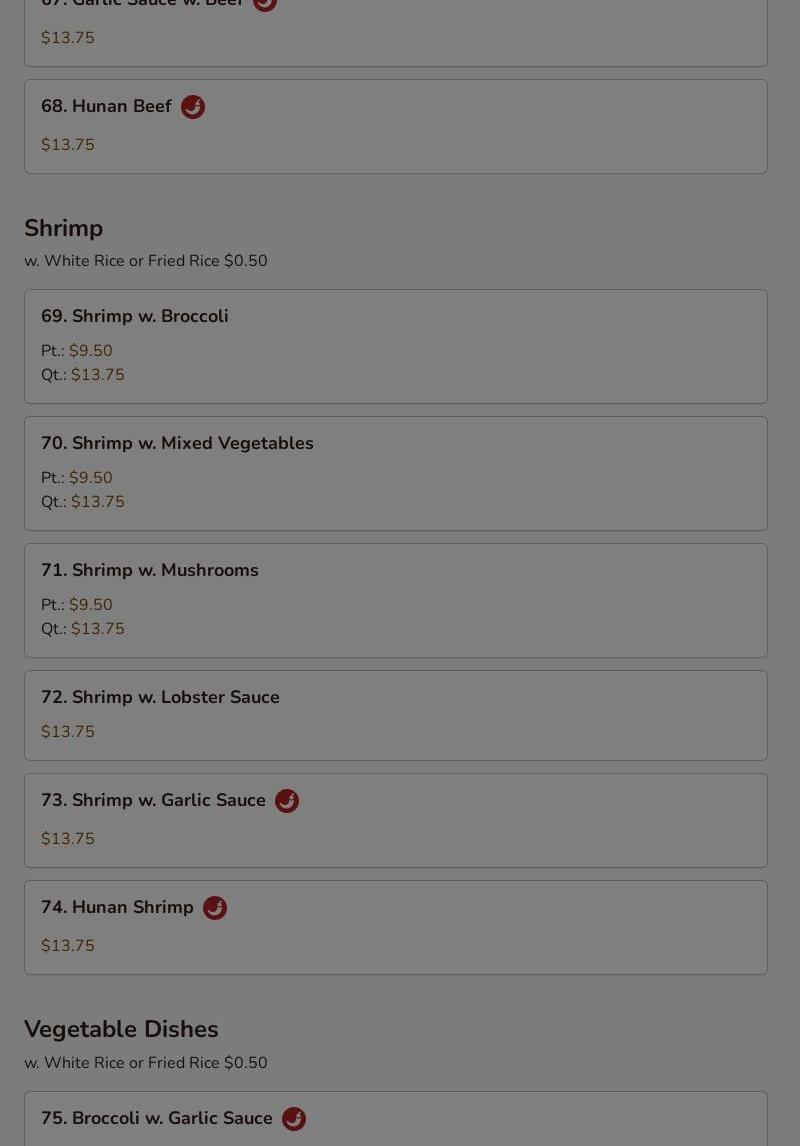Open the 73. Shrimp w. Garlic Sauce title
This screenshot has width=800, height=1146.
tap(153, 800)
